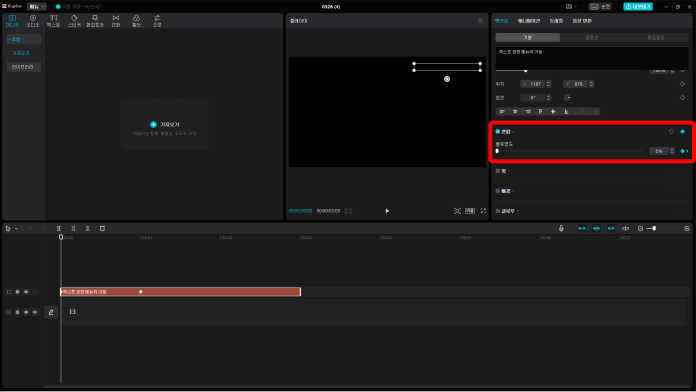Click the Export (내보내기) button
The width and height of the screenshot is (696, 392).
[x=638, y=7]
